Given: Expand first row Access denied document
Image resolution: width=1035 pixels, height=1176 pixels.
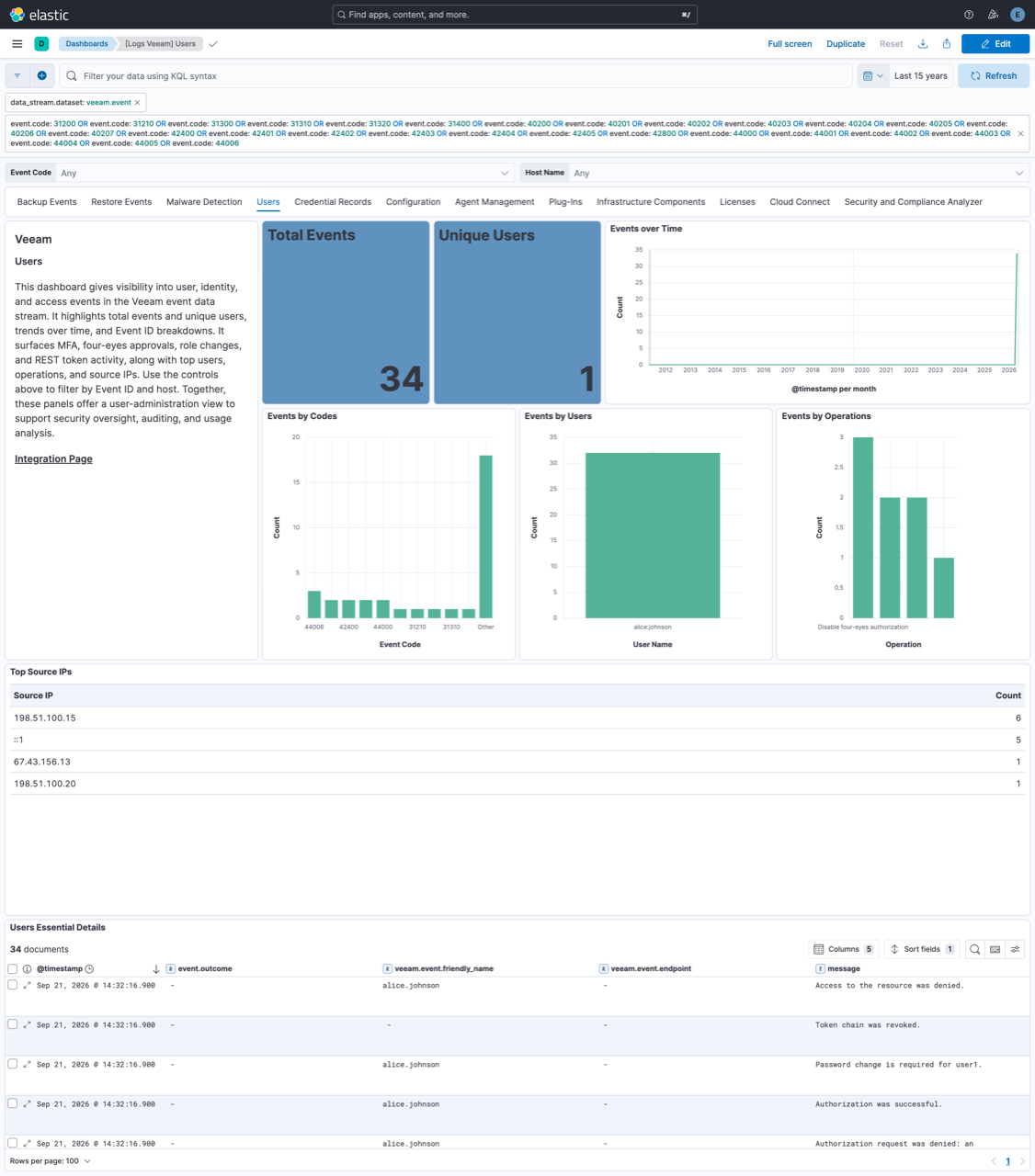Looking at the screenshot, I should tap(27, 985).
